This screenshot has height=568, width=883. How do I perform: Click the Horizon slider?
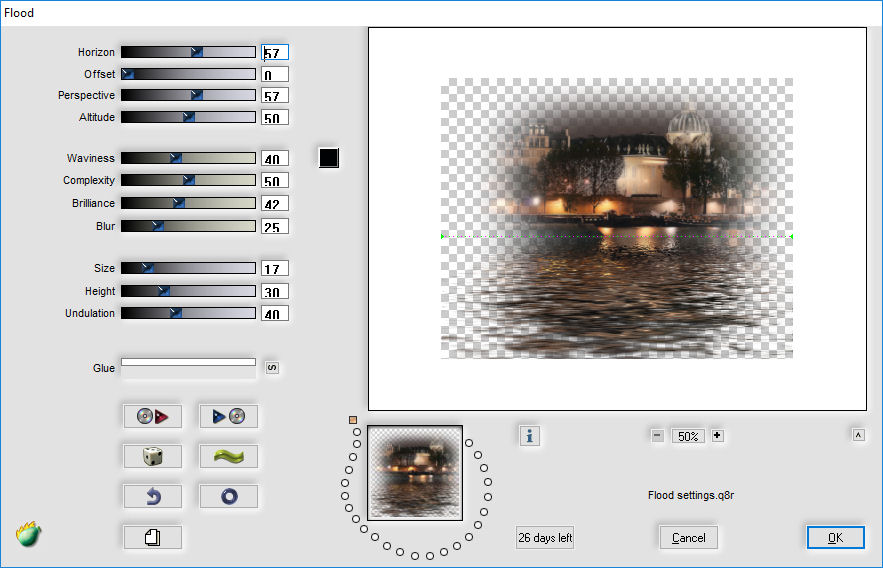click(x=189, y=52)
